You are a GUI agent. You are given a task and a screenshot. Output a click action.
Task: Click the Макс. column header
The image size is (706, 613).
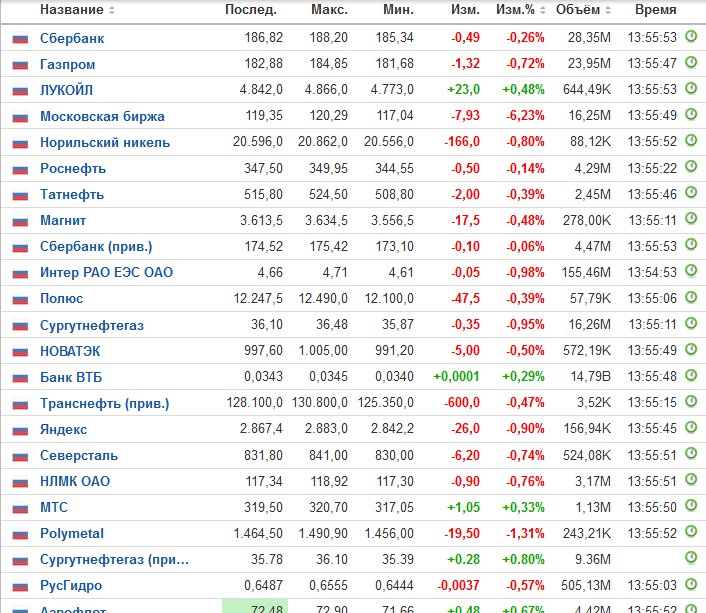(330, 10)
